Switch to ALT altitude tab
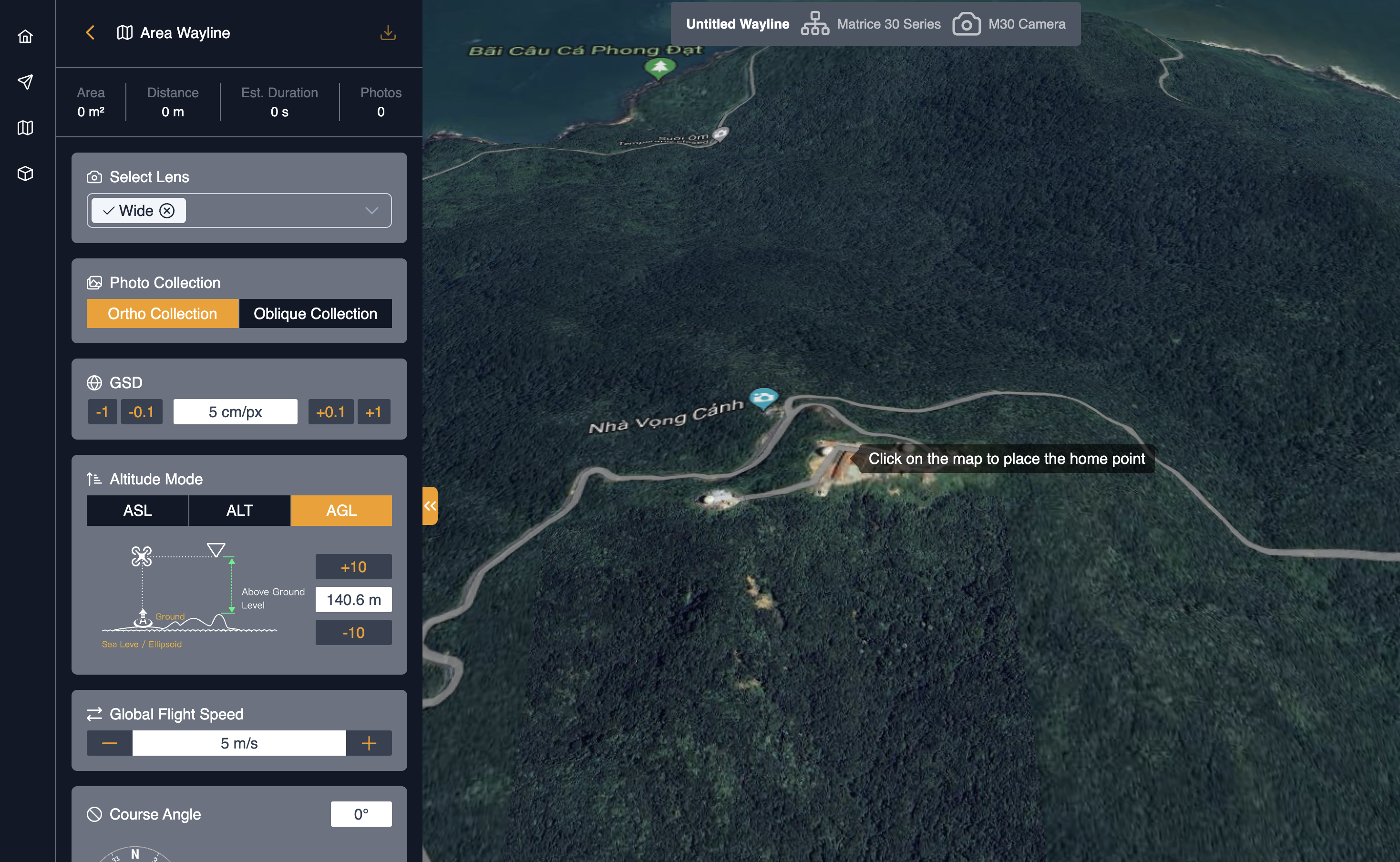This screenshot has width=1400, height=862. [x=239, y=510]
